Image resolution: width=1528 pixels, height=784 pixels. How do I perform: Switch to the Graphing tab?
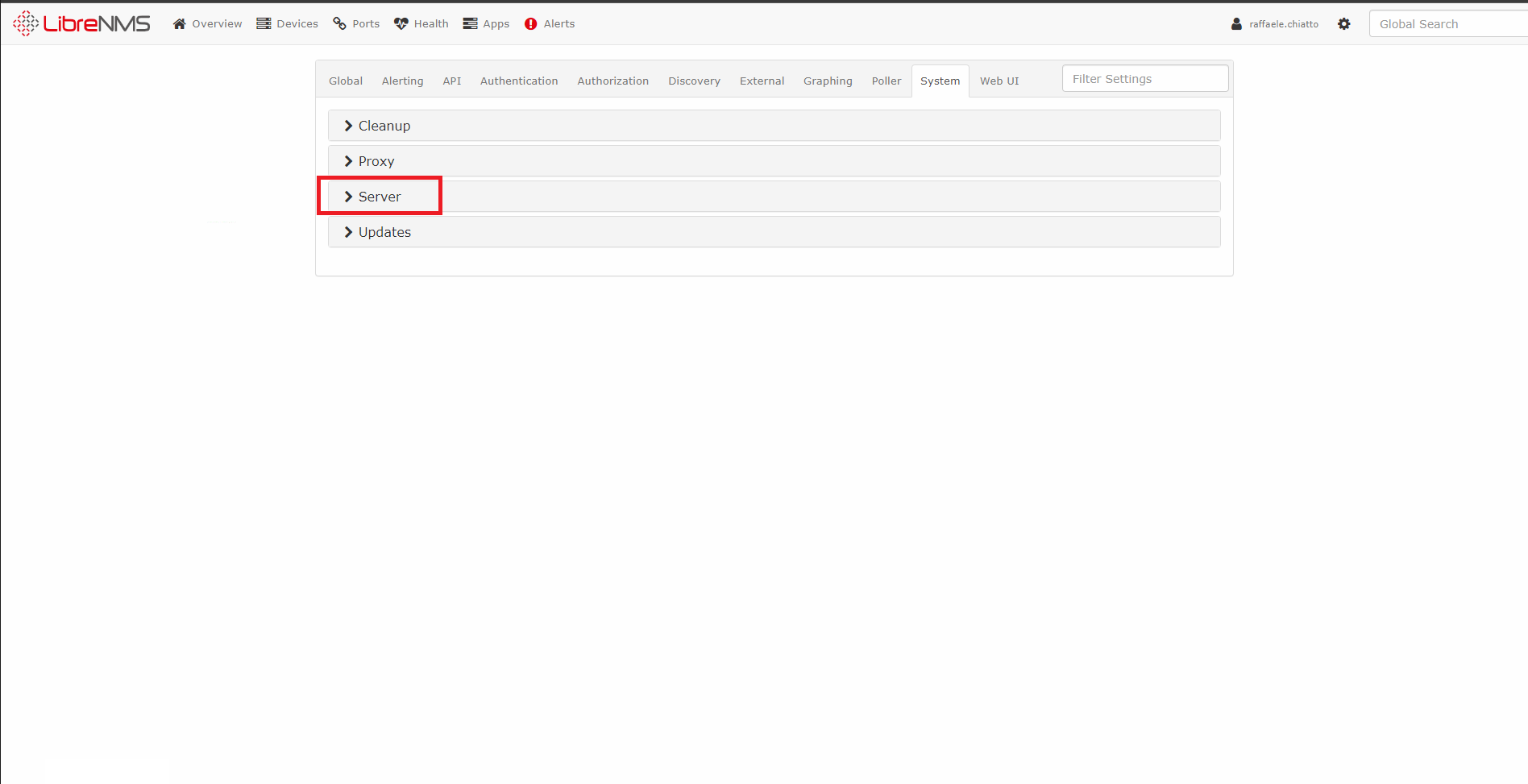(828, 81)
